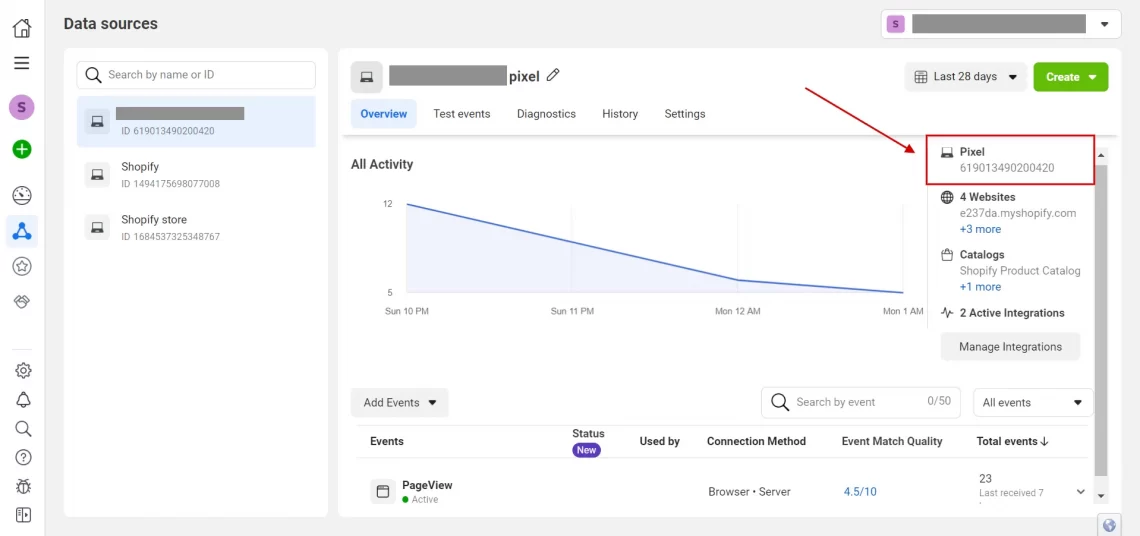The height and width of the screenshot is (536, 1140).
Task: Open the Data sources triangle icon
Action: [21, 231]
